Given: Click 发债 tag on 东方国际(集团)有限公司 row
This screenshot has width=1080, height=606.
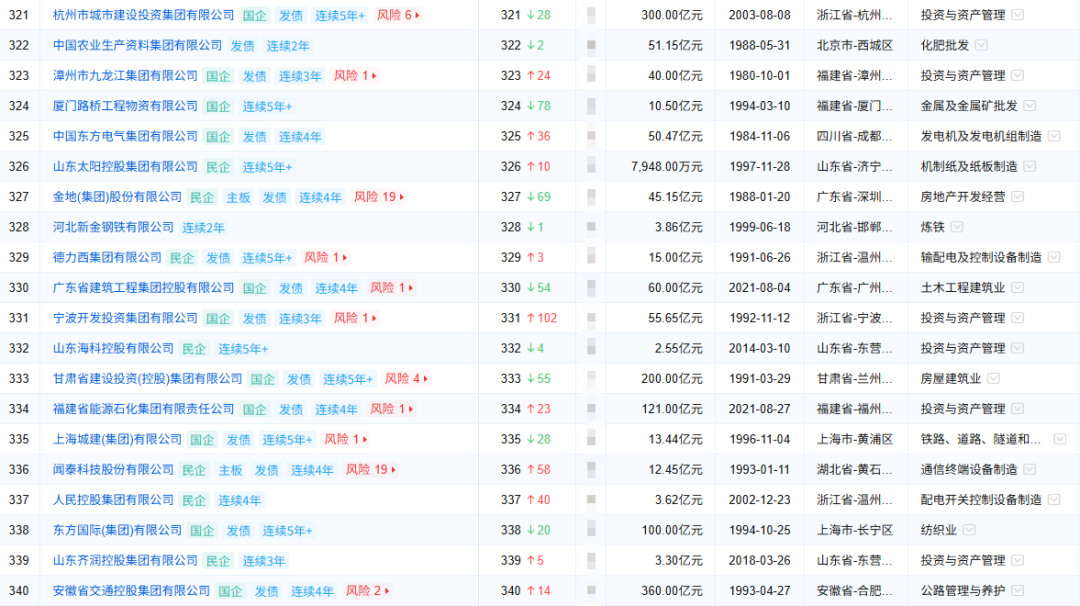Looking at the screenshot, I should pos(238,531).
